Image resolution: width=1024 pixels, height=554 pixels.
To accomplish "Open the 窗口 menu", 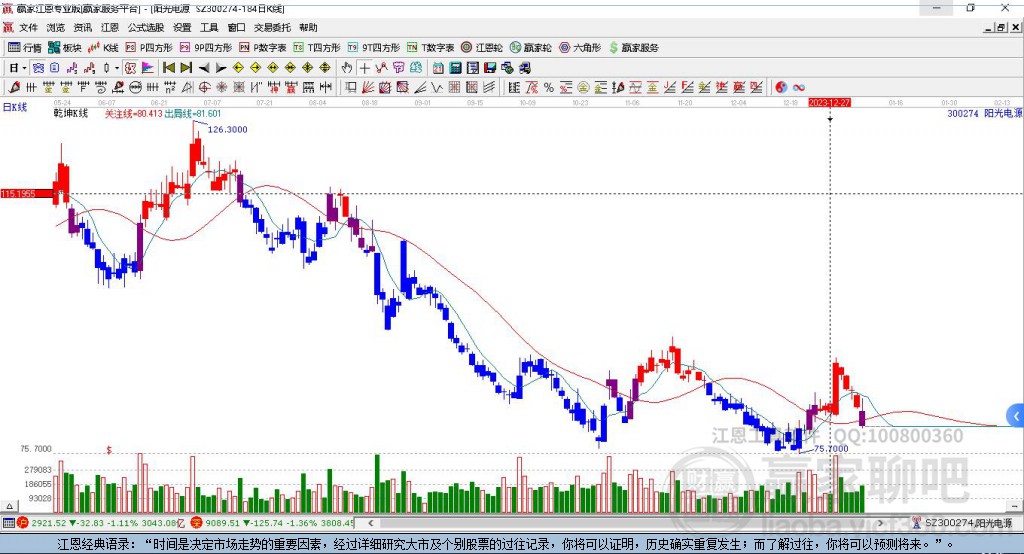I will point(236,27).
